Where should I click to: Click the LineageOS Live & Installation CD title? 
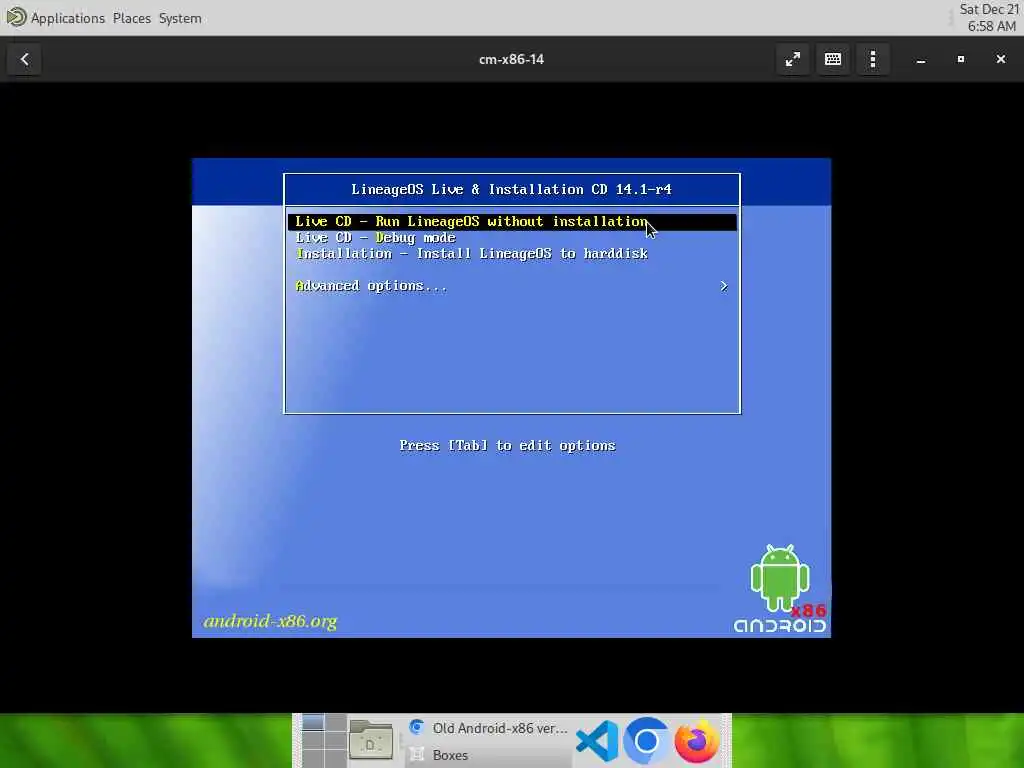point(511,189)
